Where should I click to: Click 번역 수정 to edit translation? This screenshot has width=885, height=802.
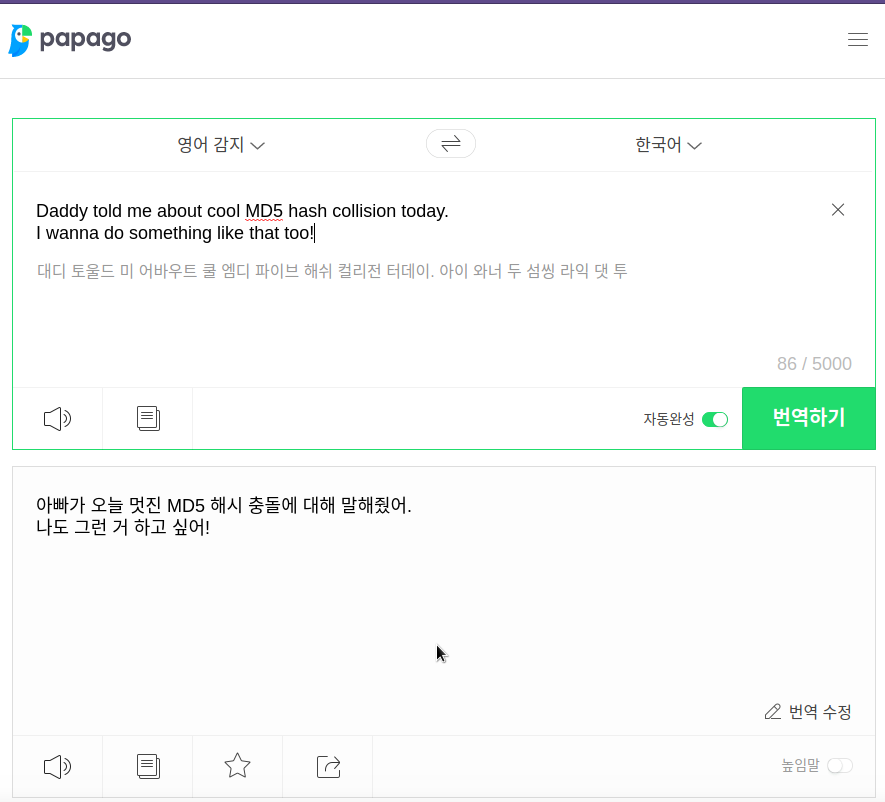click(x=808, y=712)
